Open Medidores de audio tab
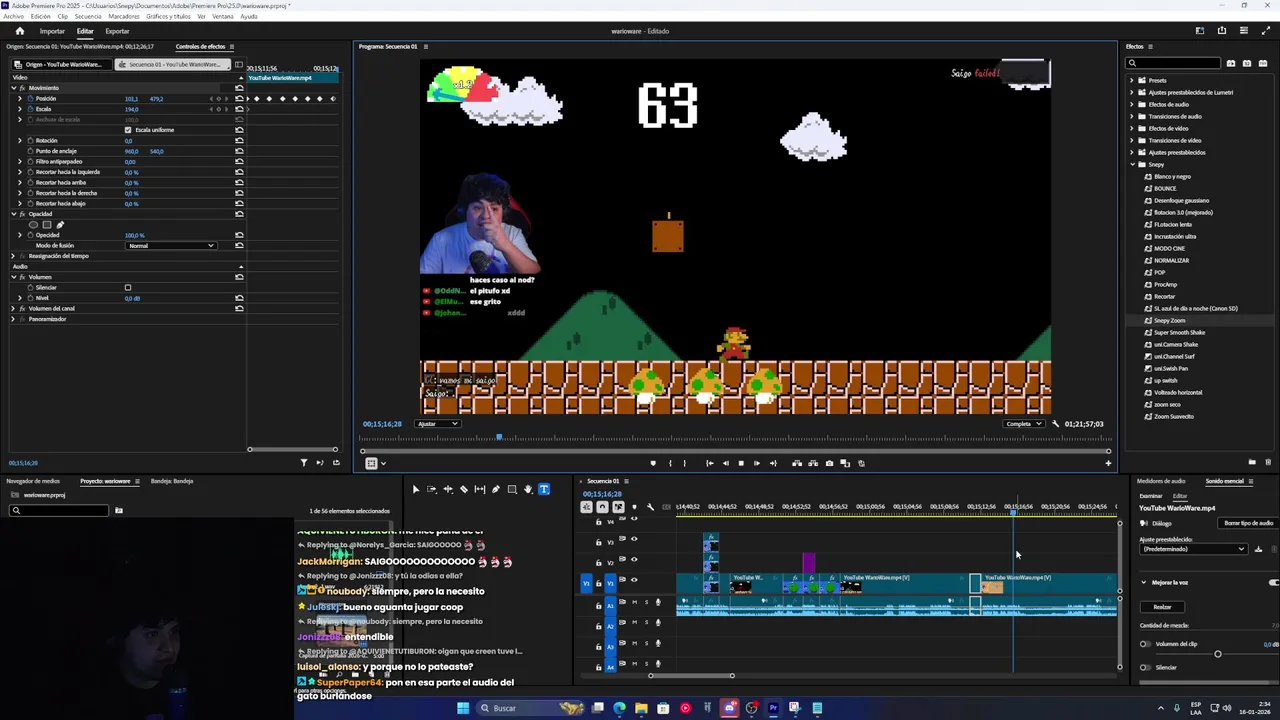Screen dimensions: 1280x720 [1161, 481]
